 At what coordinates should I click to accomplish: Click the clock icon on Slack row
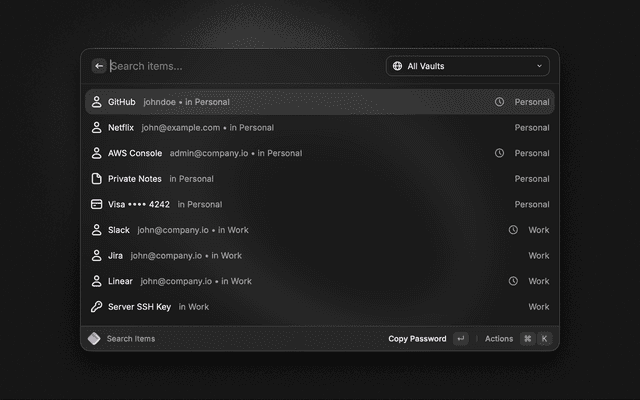tap(513, 230)
